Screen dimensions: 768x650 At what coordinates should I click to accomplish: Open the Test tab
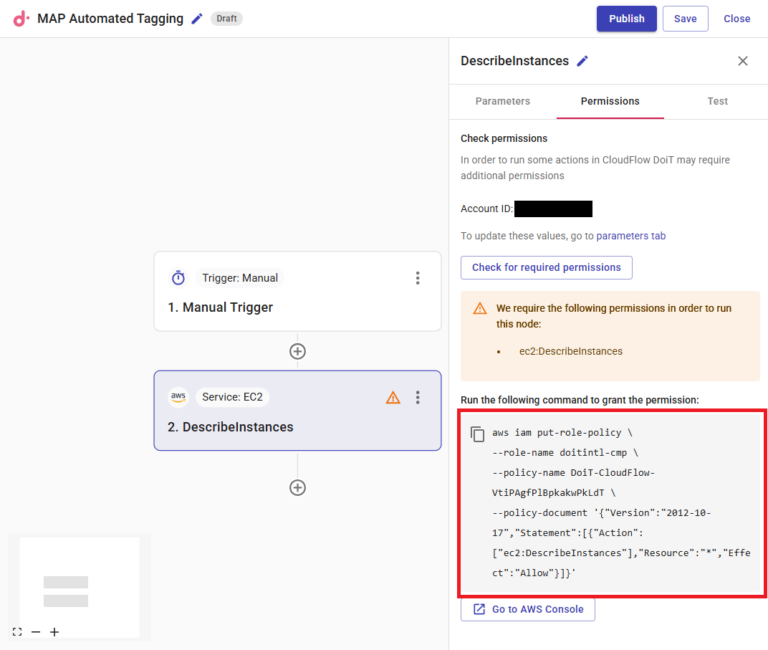[717, 101]
